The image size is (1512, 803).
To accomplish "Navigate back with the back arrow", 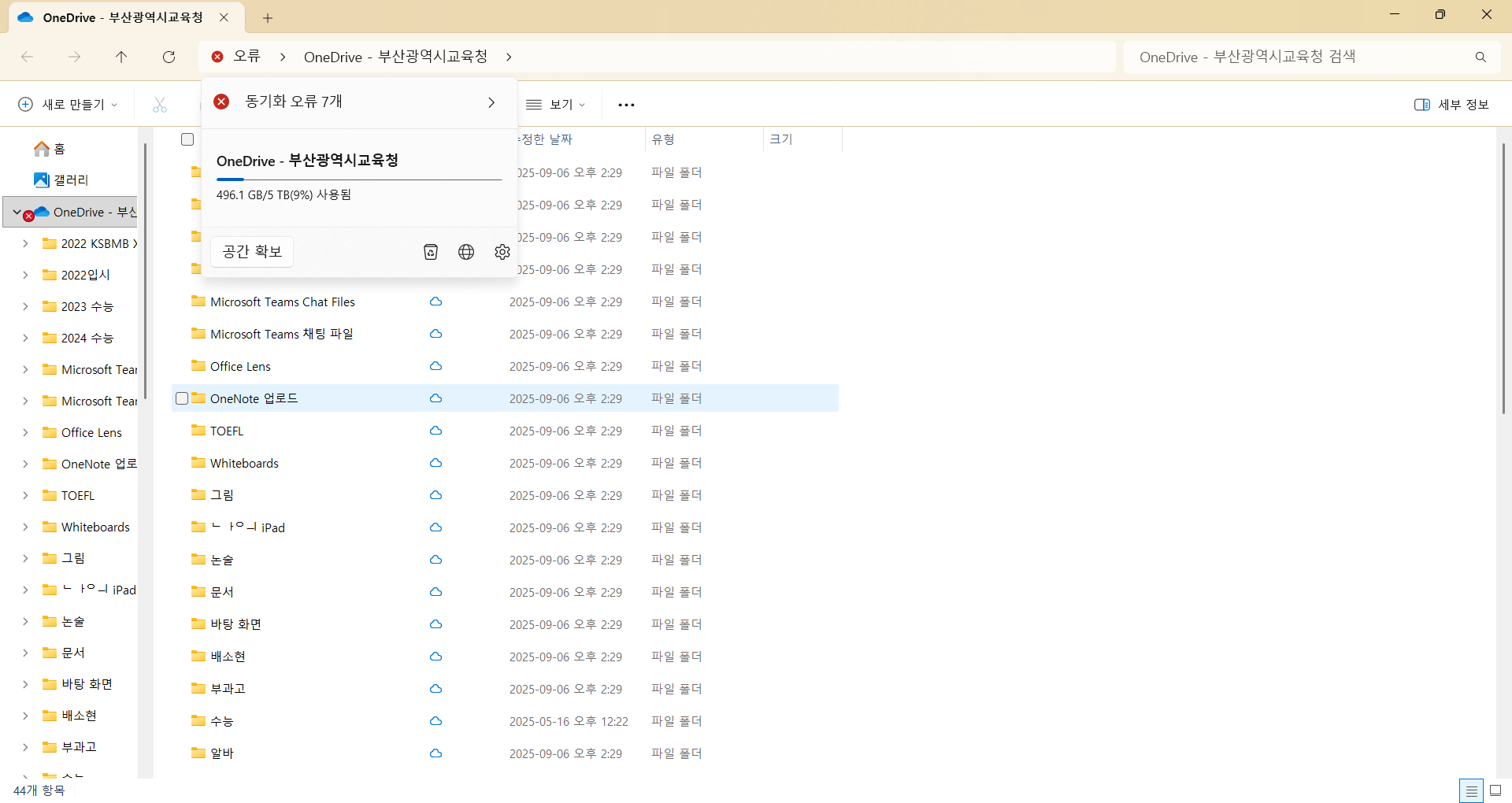I will [x=27, y=57].
